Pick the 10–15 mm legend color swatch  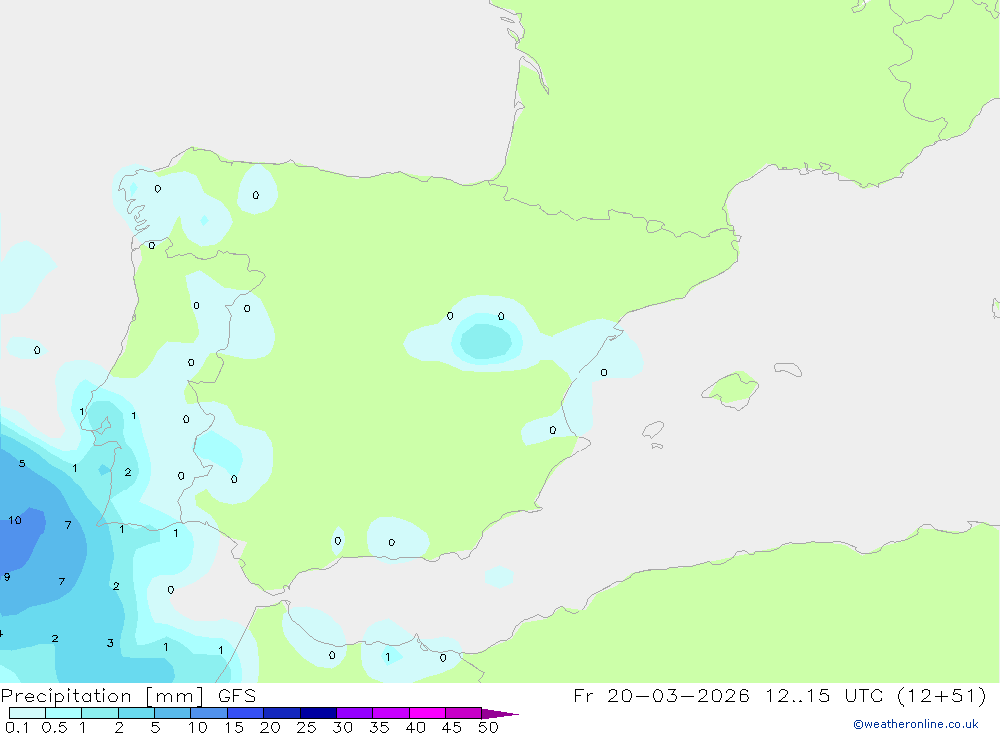(x=209, y=713)
